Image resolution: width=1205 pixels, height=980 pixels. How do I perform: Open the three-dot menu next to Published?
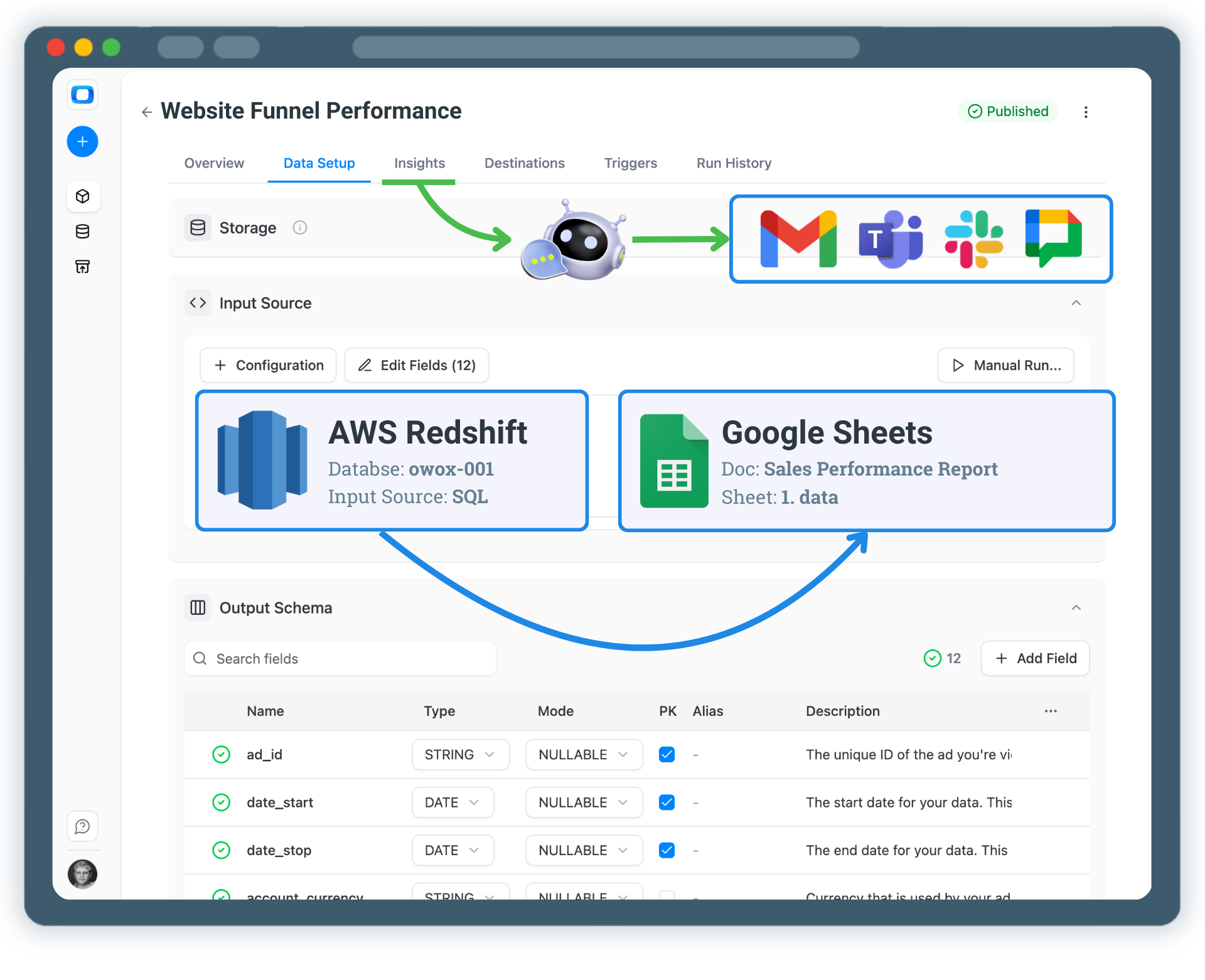point(1086,112)
